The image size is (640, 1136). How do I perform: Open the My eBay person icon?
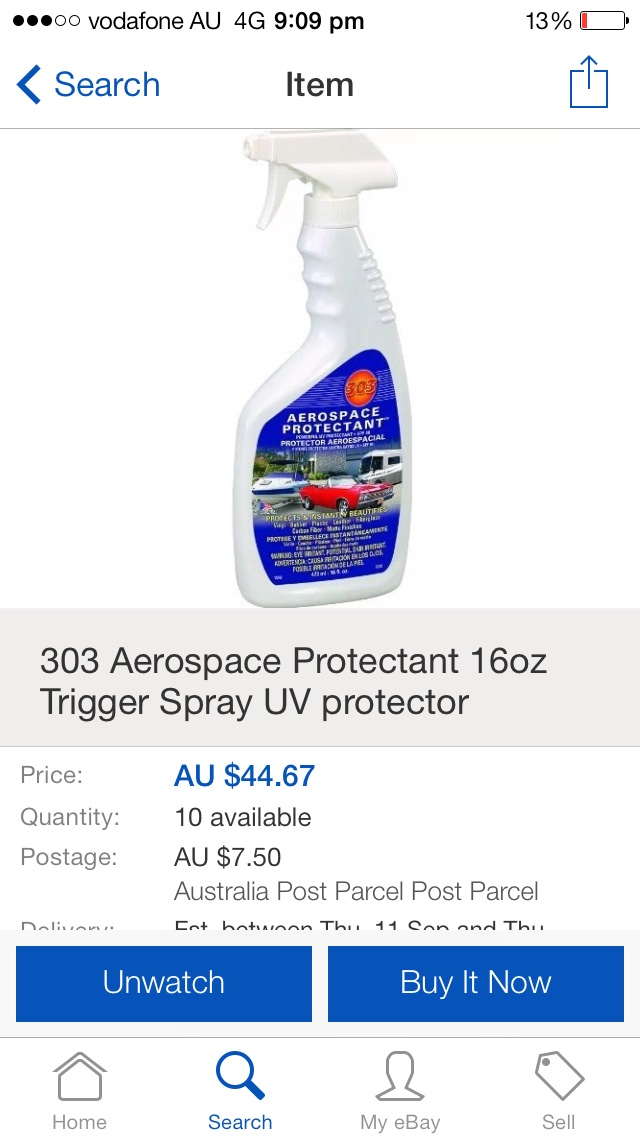[399, 1077]
